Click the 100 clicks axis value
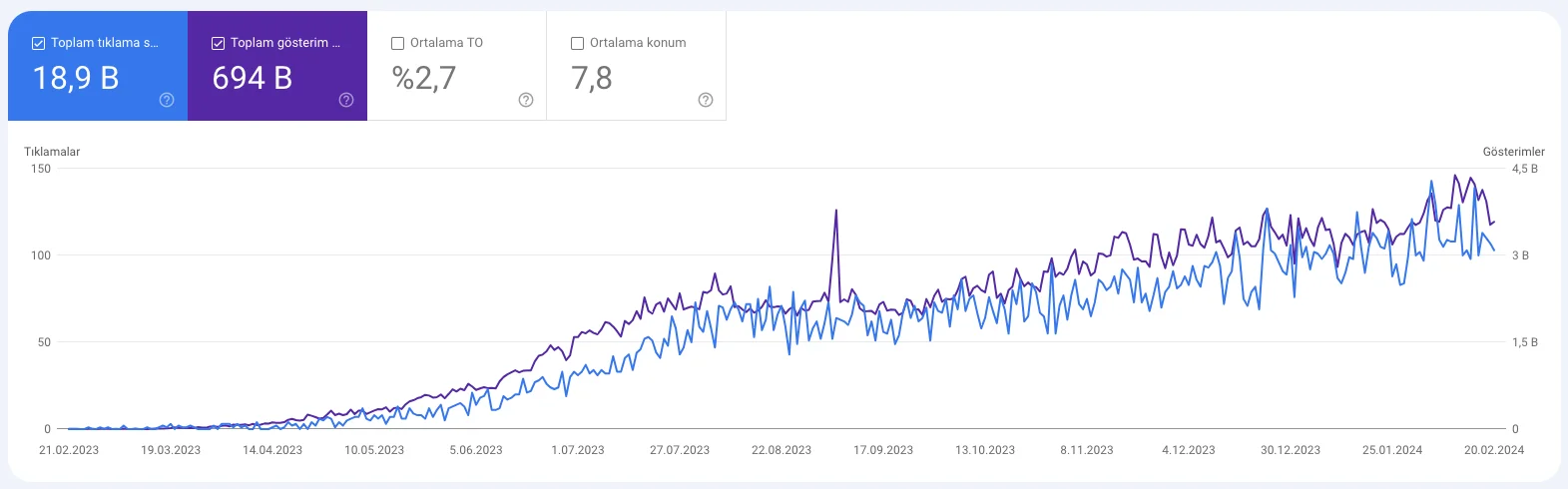The width and height of the screenshot is (1568, 489). tap(41, 255)
